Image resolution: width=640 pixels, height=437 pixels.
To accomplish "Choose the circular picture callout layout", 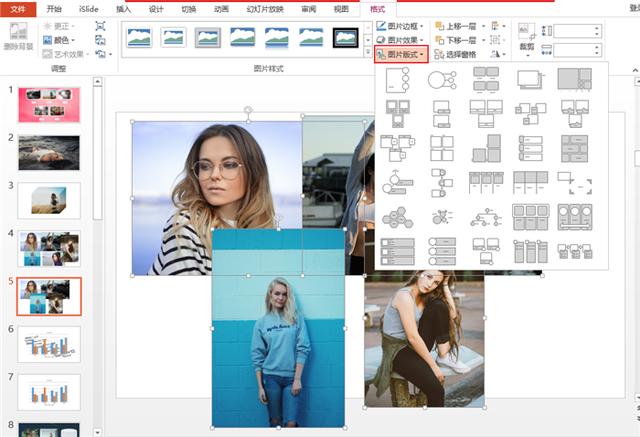I will [x=442, y=80].
